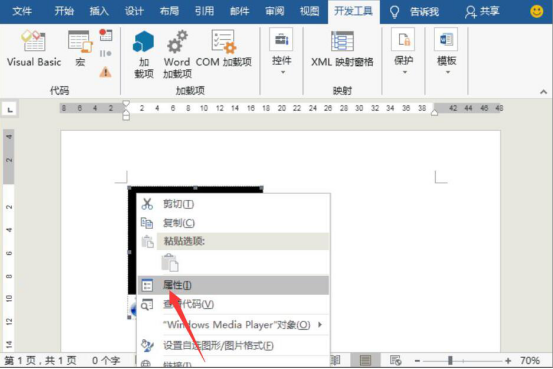Expand "Windows Media Player" 对象 submenu

(x=233, y=325)
